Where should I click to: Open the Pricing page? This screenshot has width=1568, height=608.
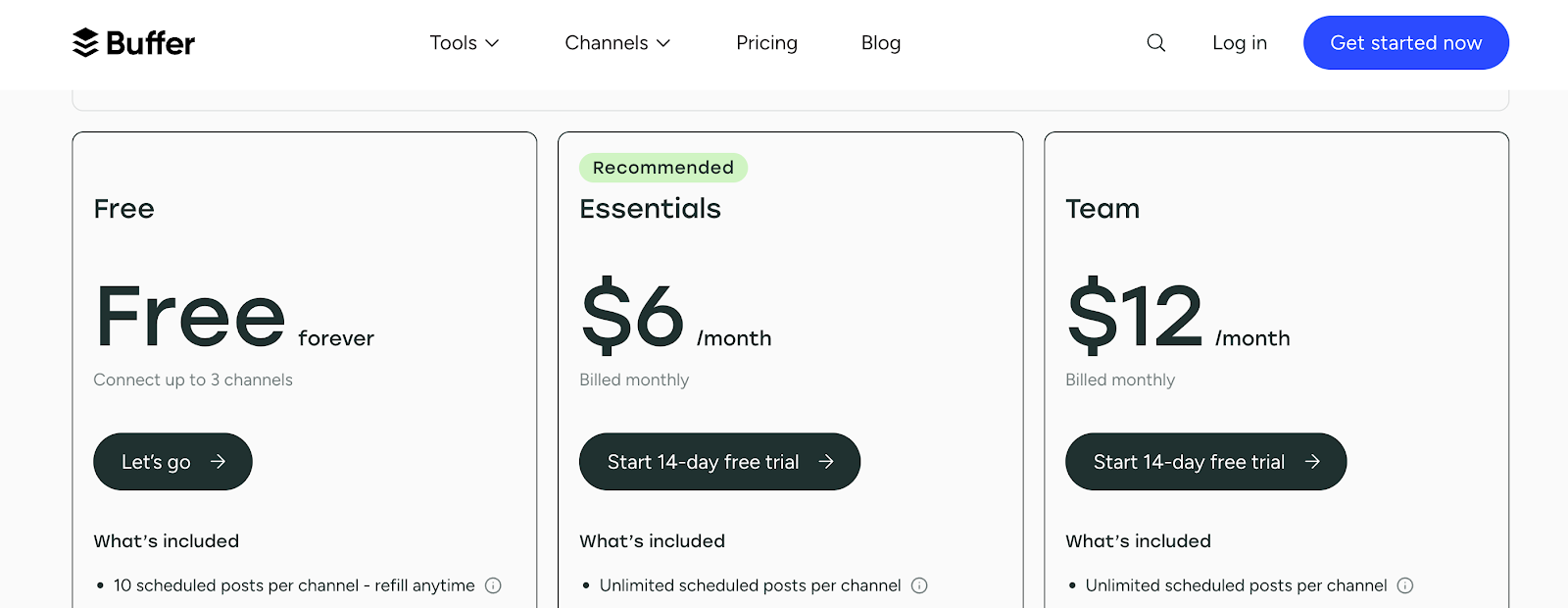767,43
